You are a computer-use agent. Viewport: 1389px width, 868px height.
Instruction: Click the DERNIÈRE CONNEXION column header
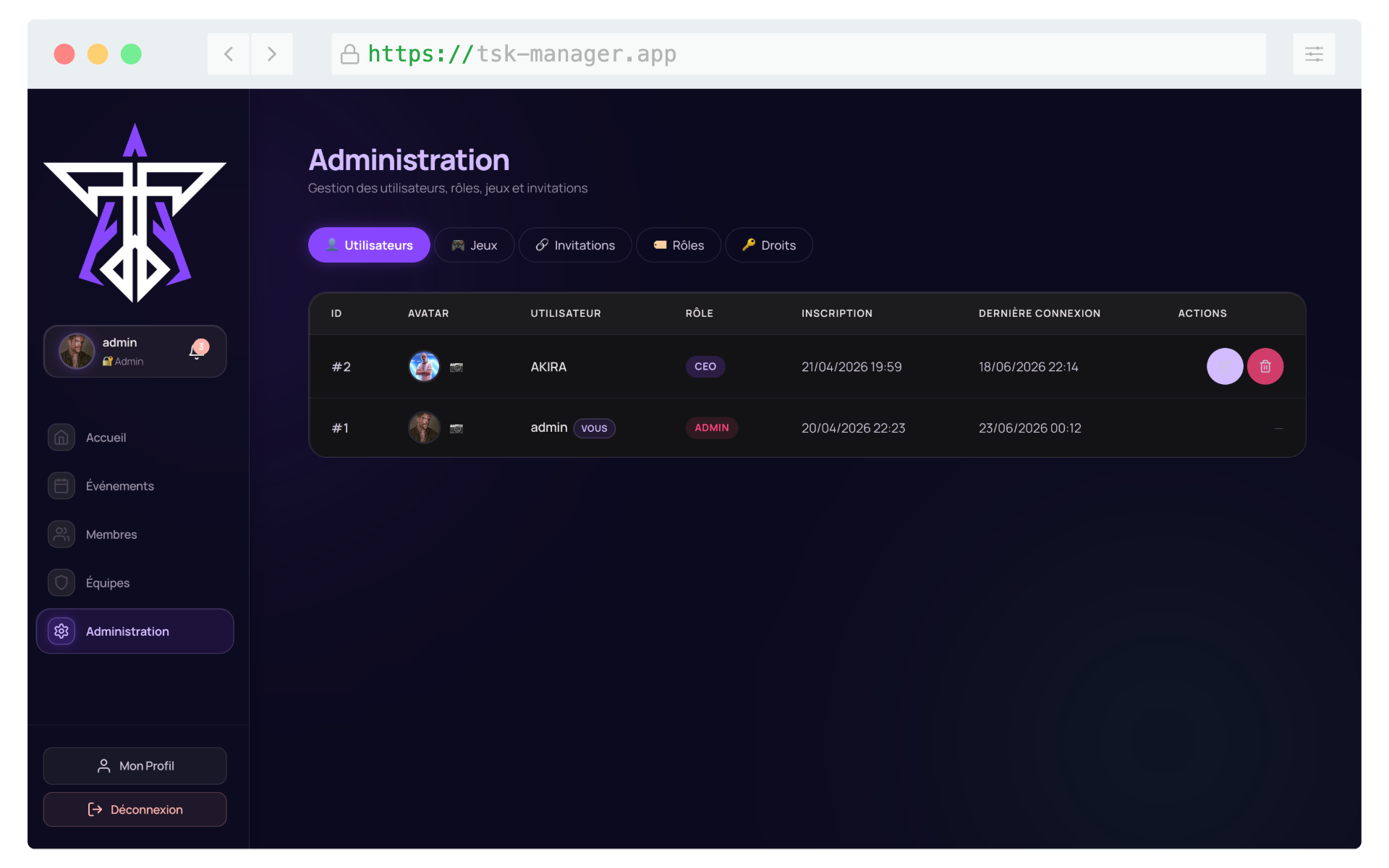click(1040, 313)
